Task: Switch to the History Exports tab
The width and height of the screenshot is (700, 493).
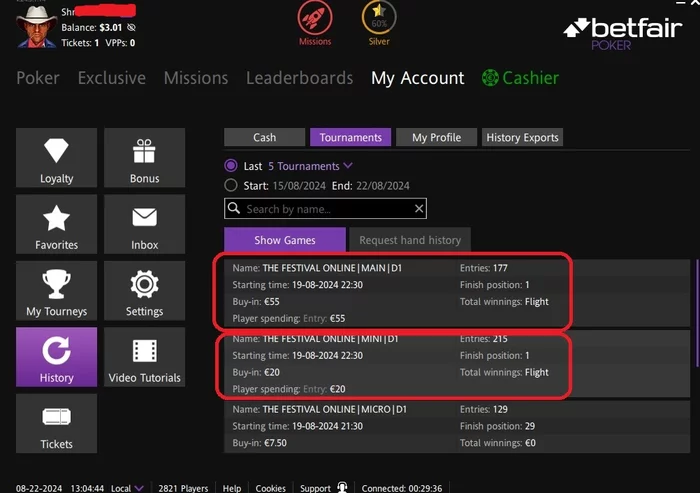Action: tap(522, 137)
